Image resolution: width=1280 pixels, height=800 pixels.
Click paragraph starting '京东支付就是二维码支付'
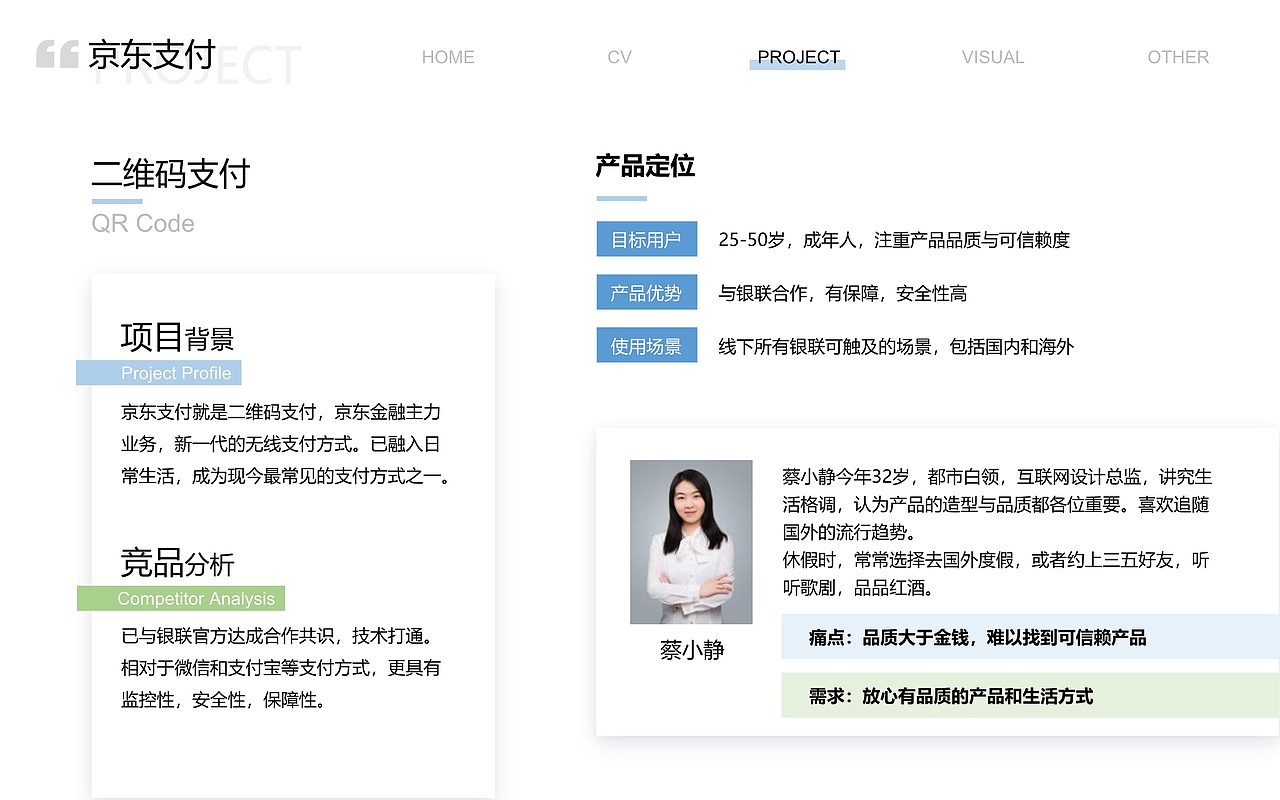288,444
